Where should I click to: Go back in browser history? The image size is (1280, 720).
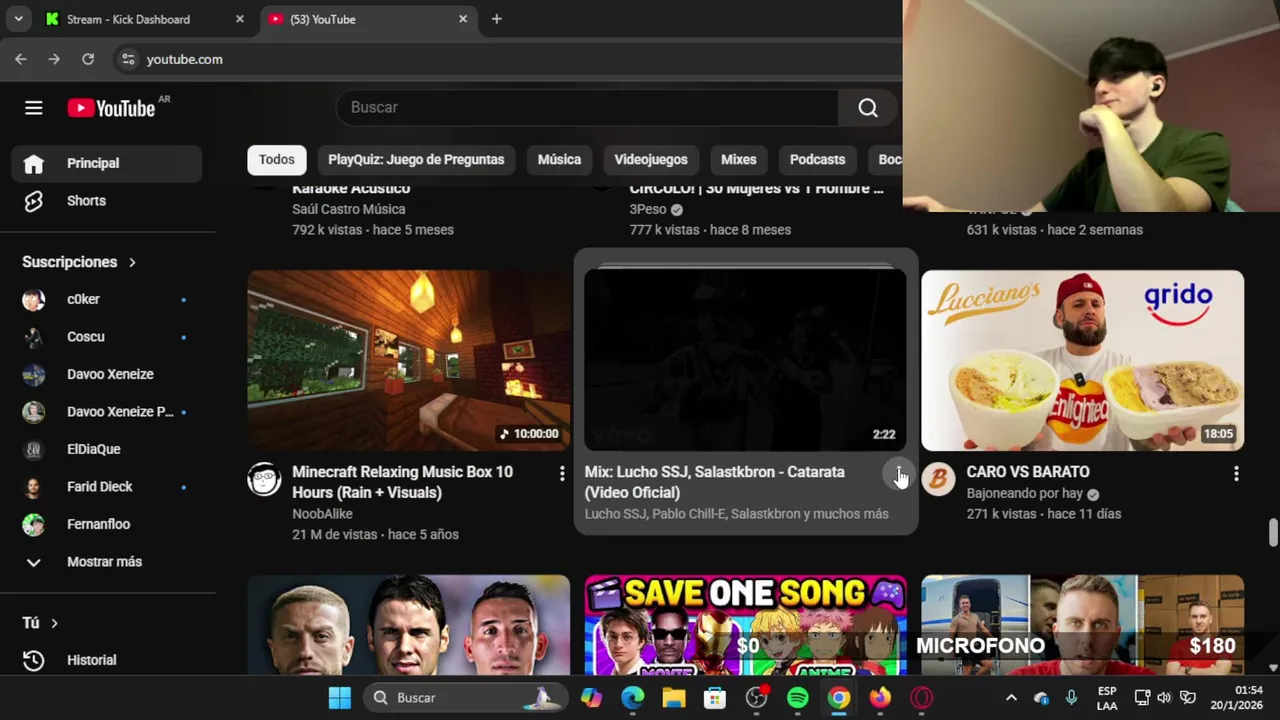[x=20, y=60]
